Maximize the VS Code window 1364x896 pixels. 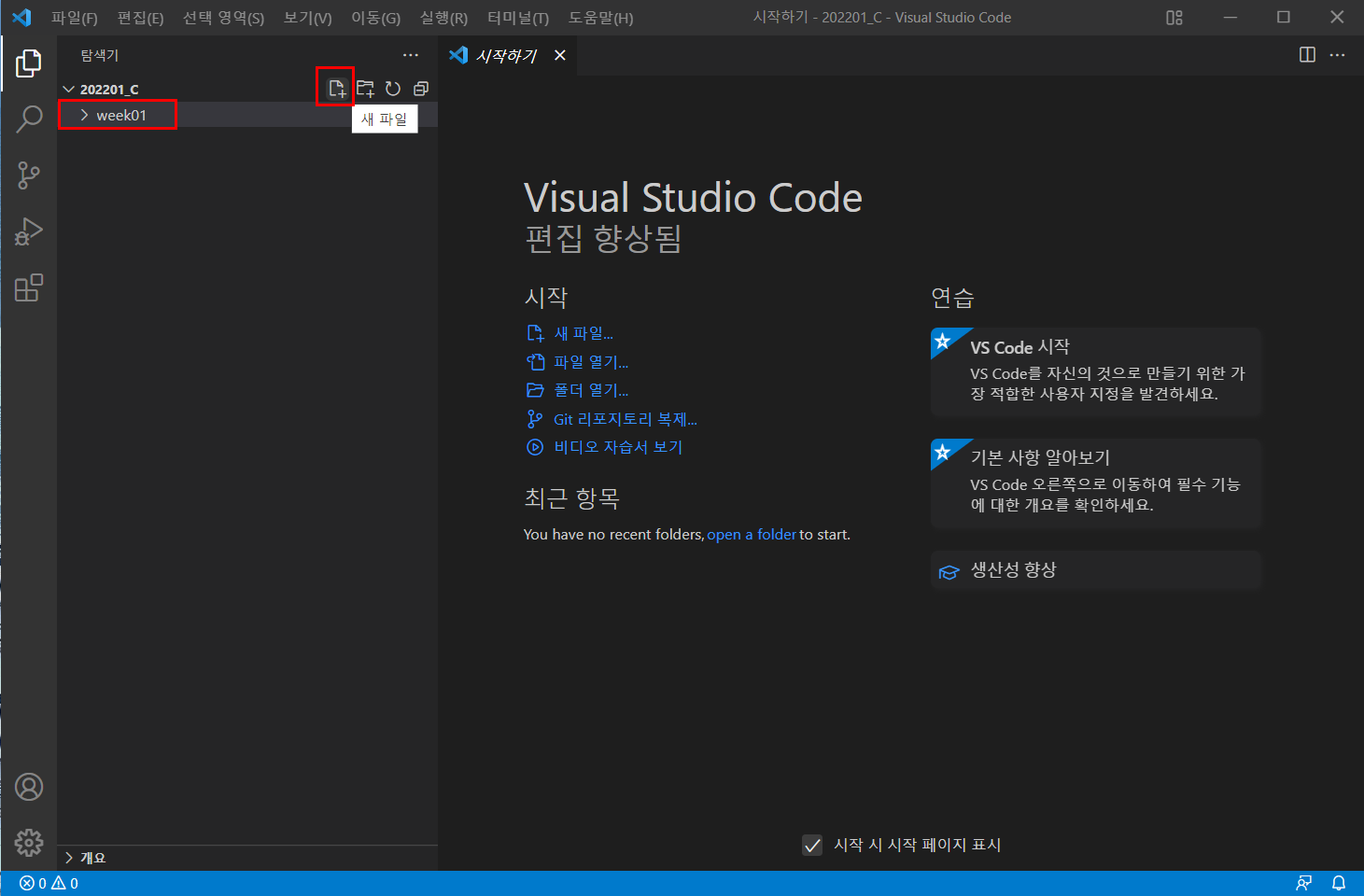coord(1284,18)
